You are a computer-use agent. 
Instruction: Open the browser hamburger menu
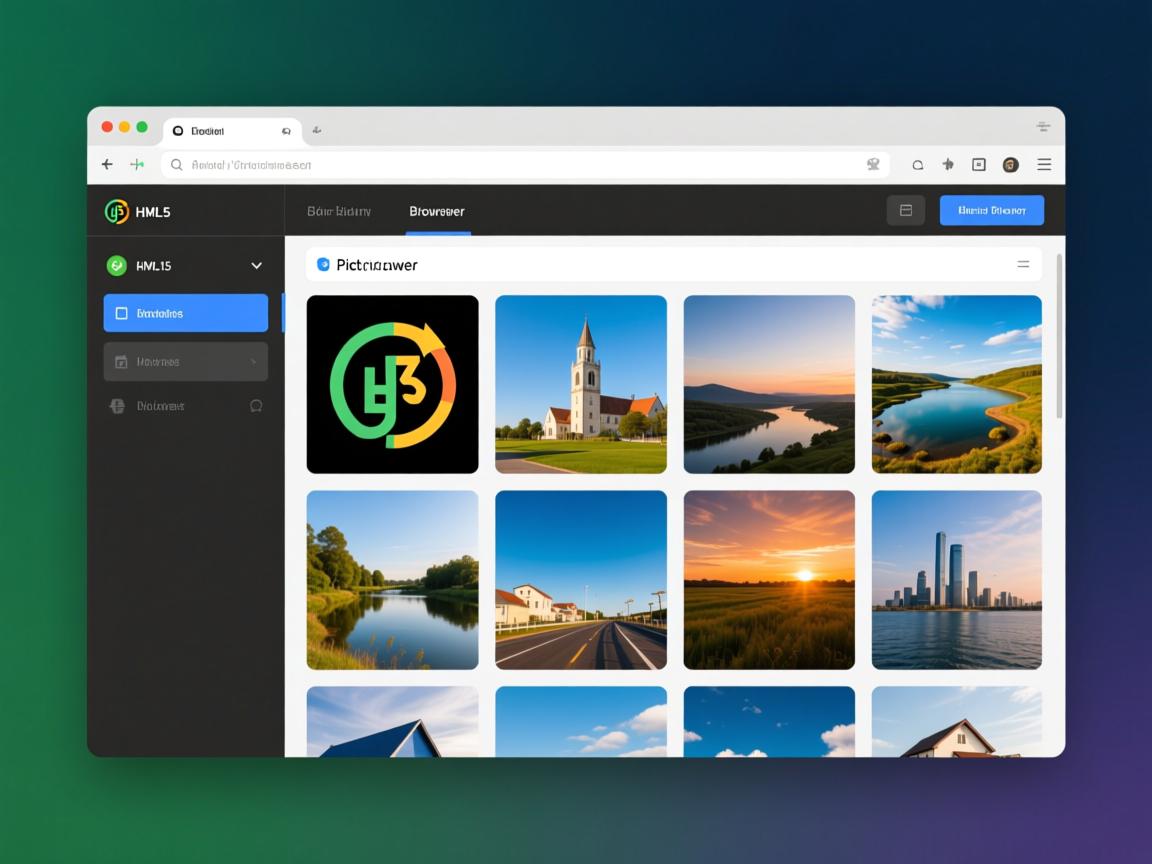pyautogui.click(x=1044, y=164)
